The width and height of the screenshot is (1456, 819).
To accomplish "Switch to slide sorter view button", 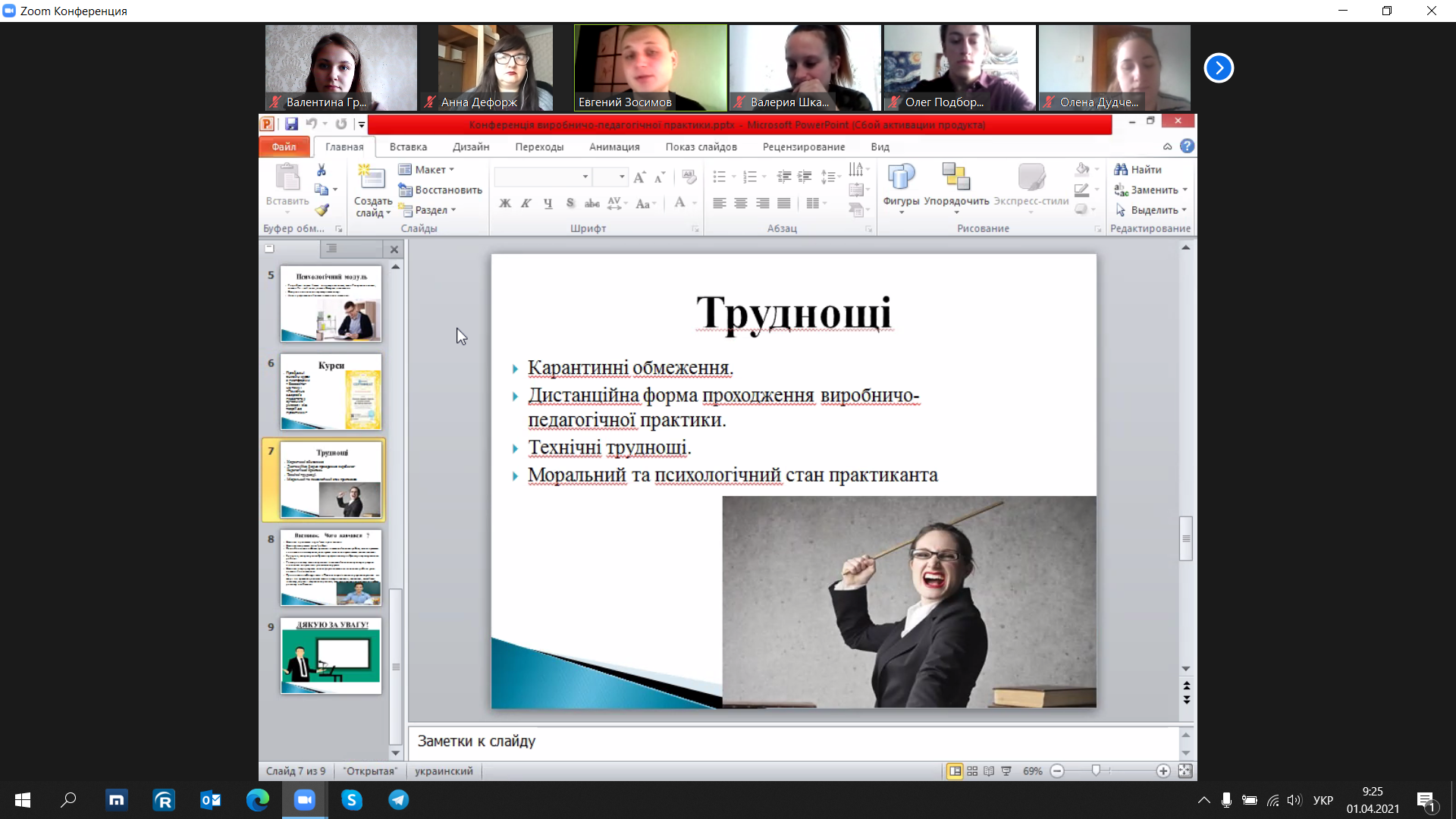I will (972, 771).
